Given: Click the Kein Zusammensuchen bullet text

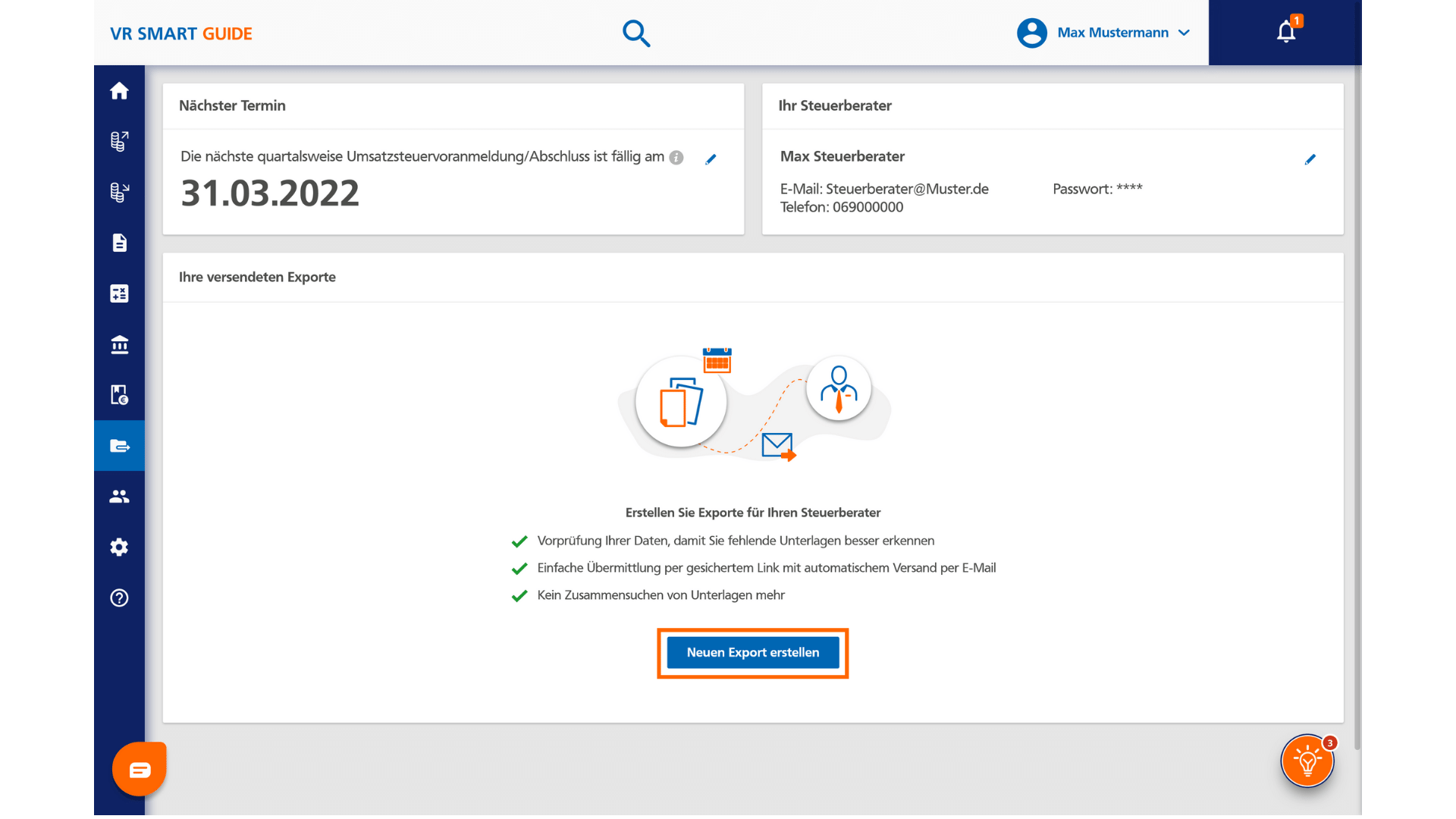Looking at the screenshot, I should click(661, 595).
